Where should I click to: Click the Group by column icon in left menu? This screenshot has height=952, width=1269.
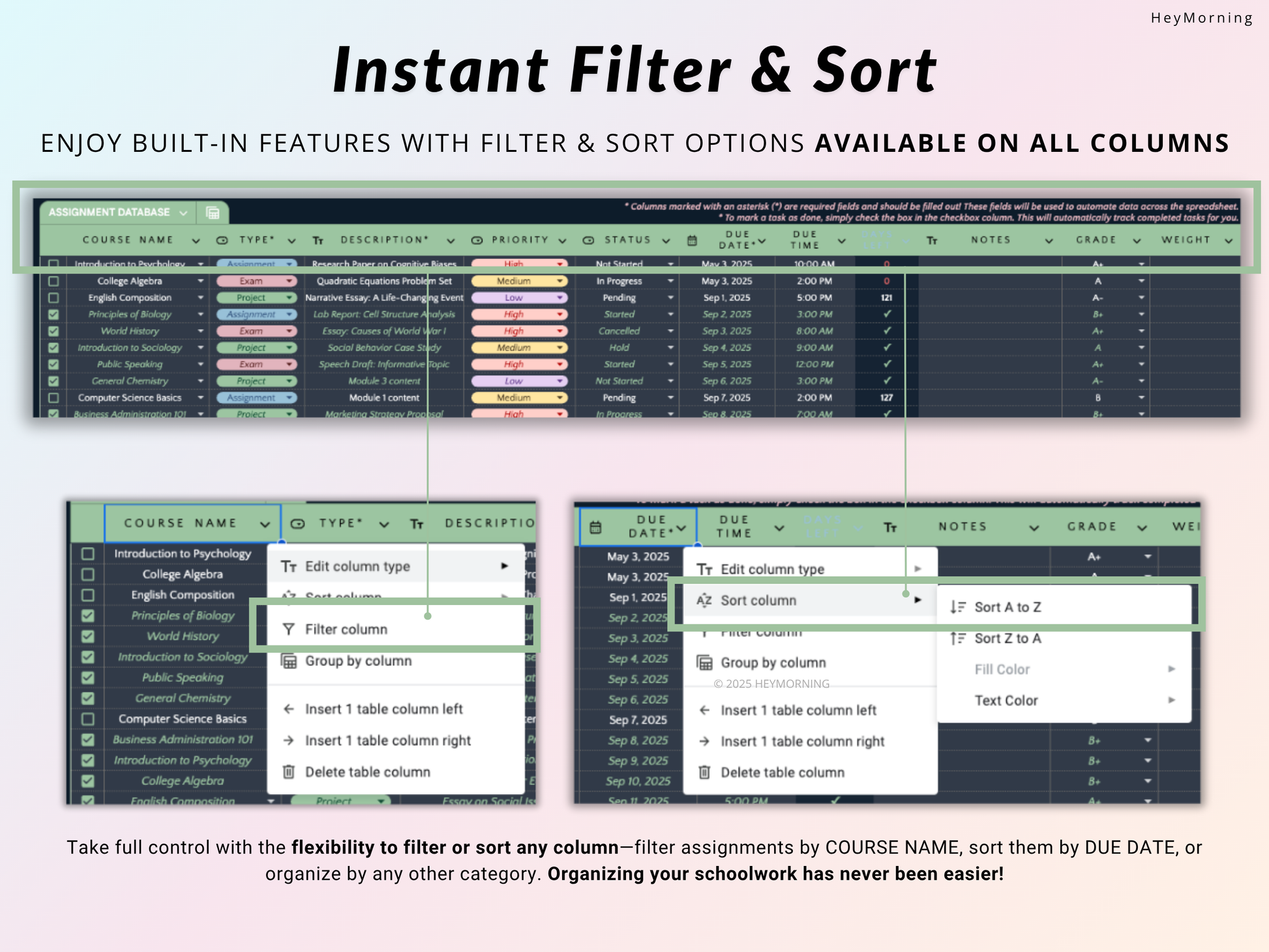click(288, 661)
